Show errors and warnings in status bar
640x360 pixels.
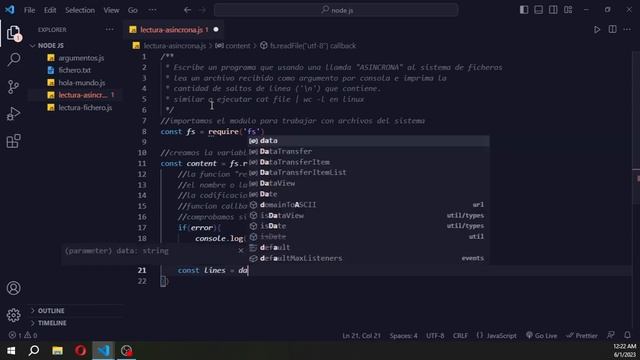tap(23, 335)
